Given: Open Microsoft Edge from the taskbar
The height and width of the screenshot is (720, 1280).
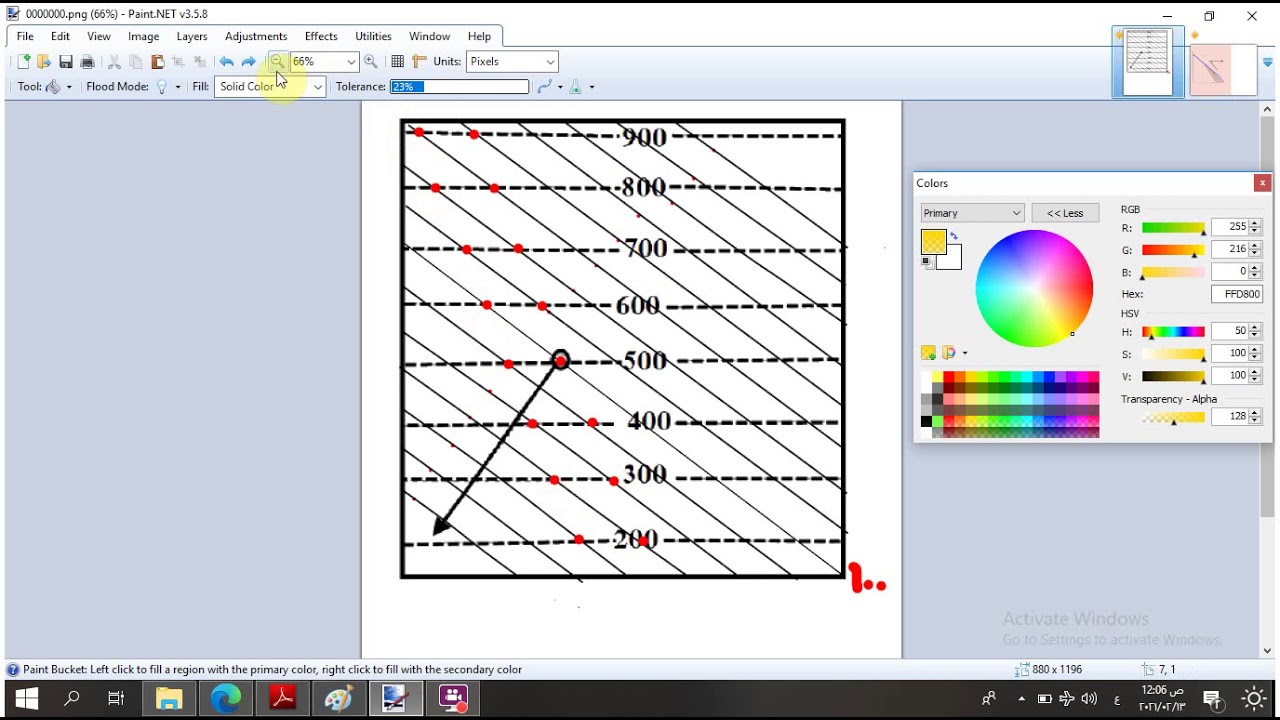Looking at the screenshot, I should point(226,698).
